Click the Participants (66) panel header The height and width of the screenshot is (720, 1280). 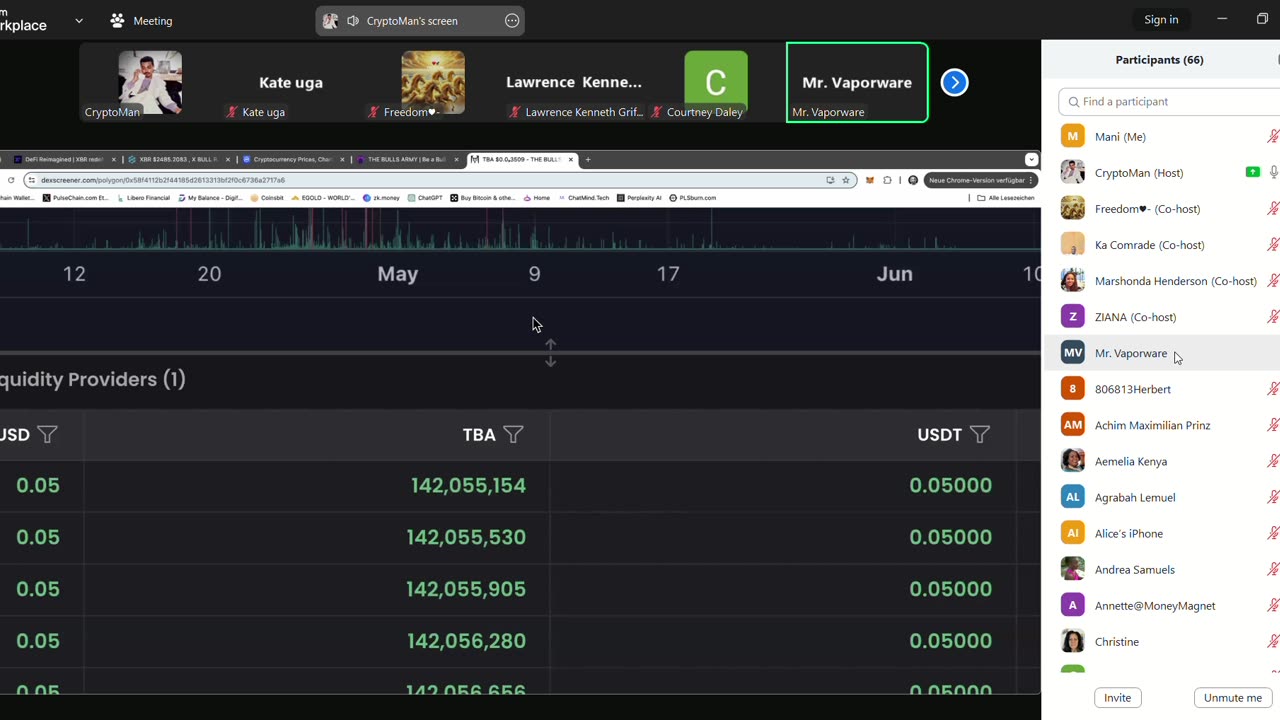click(1159, 60)
